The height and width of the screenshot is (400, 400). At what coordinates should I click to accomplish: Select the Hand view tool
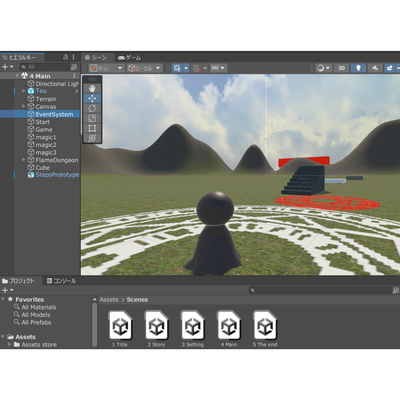click(x=92, y=88)
